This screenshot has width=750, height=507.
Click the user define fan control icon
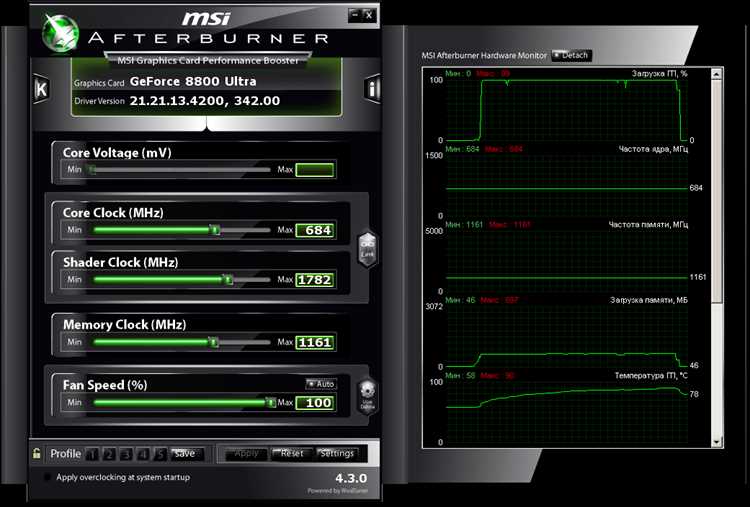367,397
